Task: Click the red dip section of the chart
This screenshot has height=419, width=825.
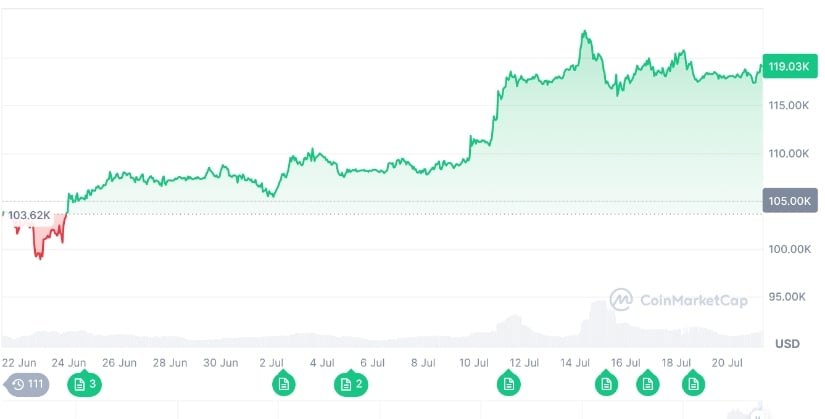Action: click(42, 243)
